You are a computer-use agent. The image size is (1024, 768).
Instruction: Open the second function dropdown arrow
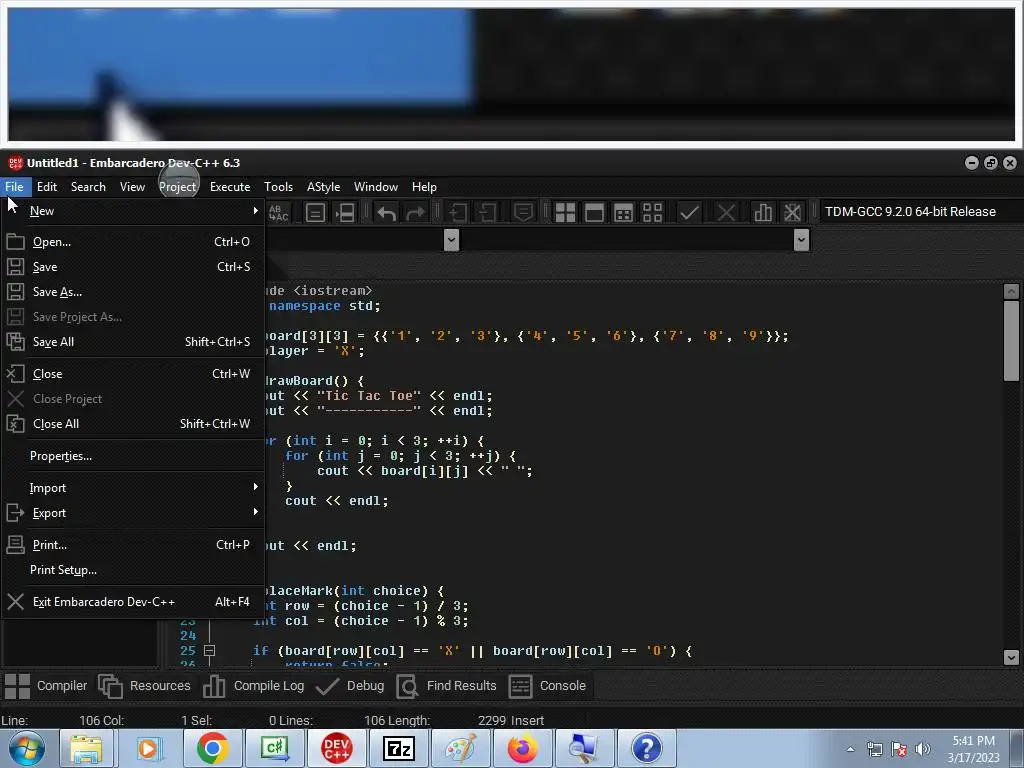pyautogui.click(x=801, y=240)
